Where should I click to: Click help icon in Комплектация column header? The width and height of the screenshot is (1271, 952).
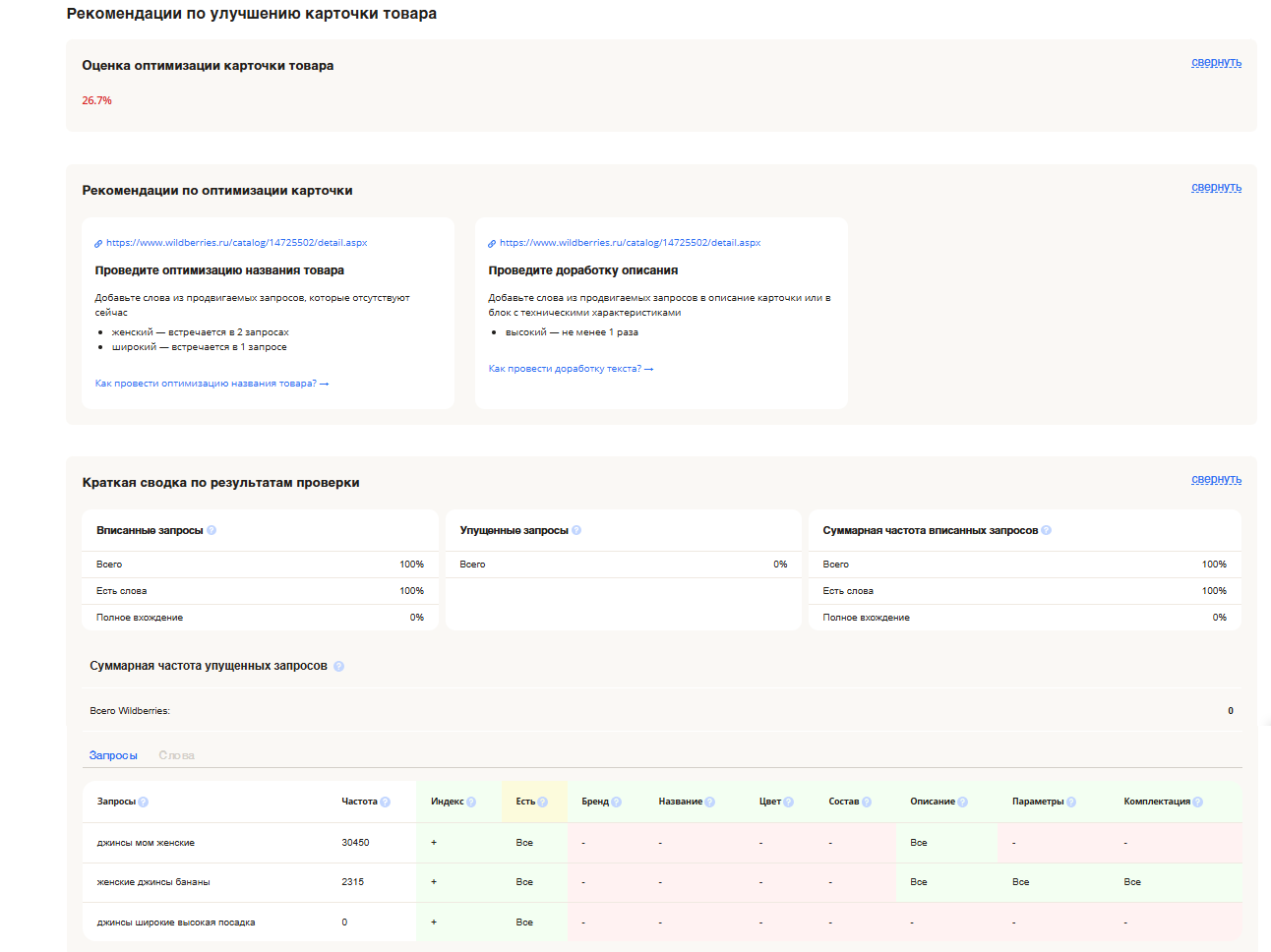coord(1198,803)
